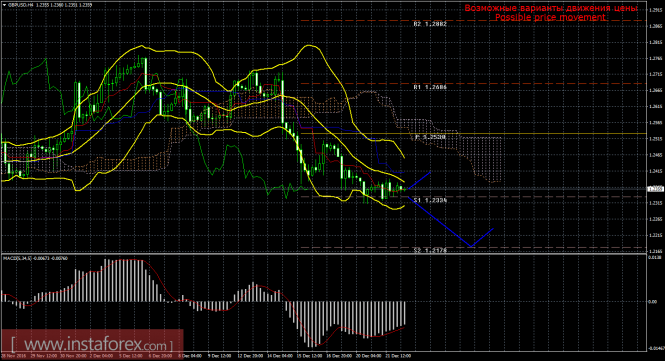Click the MACD indicator label
Viewport: 665px width, 361px height.
35,258
